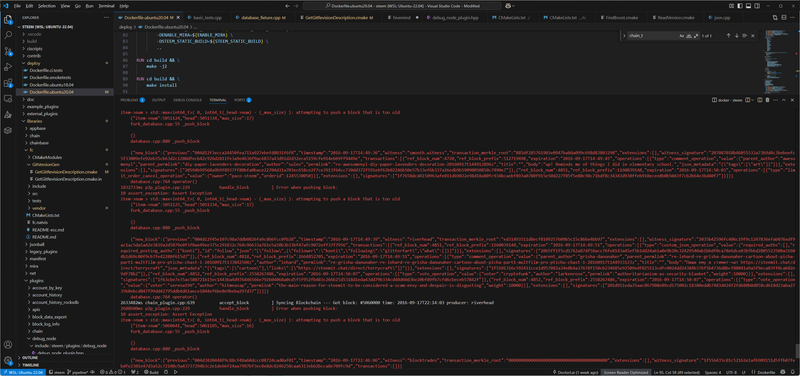Open the Manage gear icon
This screenshot has height=376, width=800.
tap(8, 360)
